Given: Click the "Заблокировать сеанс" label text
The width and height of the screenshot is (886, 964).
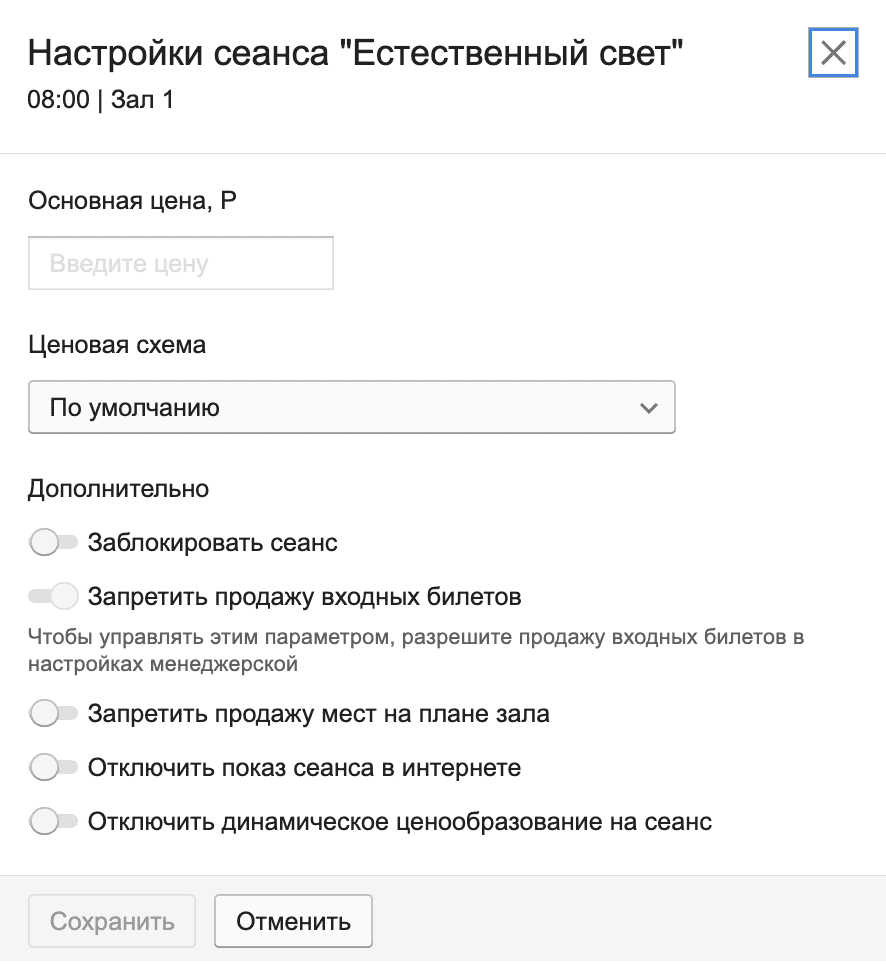Looking at the screenshot, I should point(213,543).
